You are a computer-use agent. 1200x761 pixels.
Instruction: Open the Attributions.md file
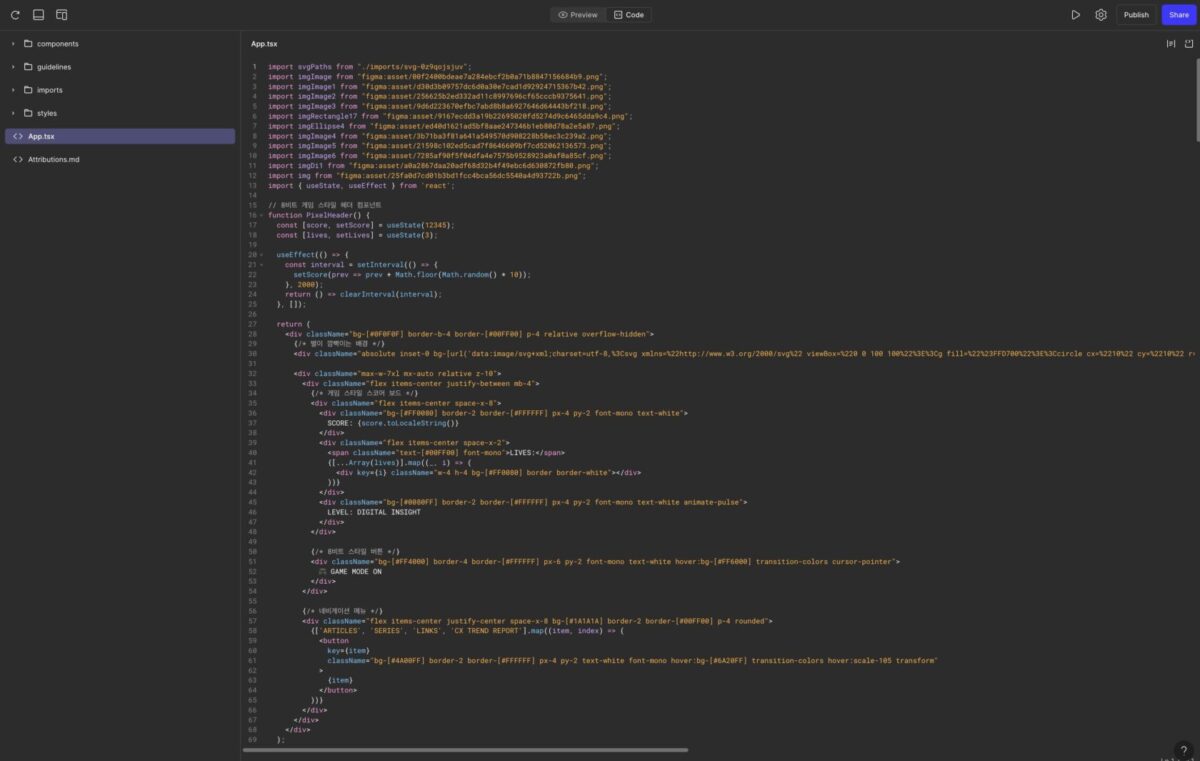[53, 159]
